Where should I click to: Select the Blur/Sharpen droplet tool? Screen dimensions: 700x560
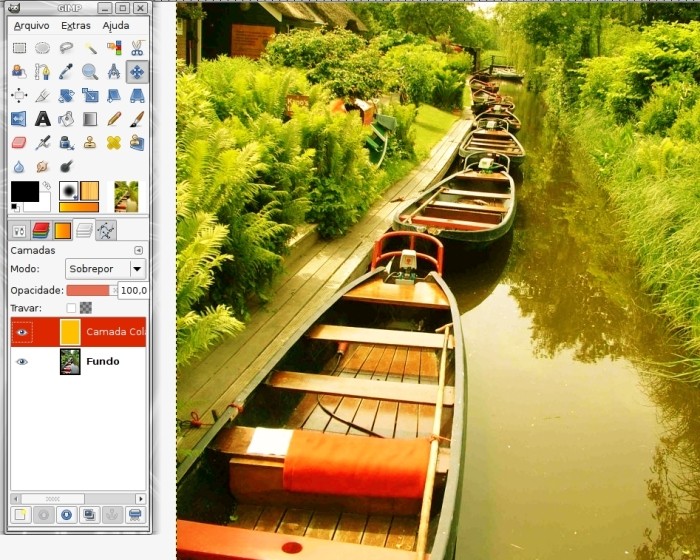coord(19,167)
